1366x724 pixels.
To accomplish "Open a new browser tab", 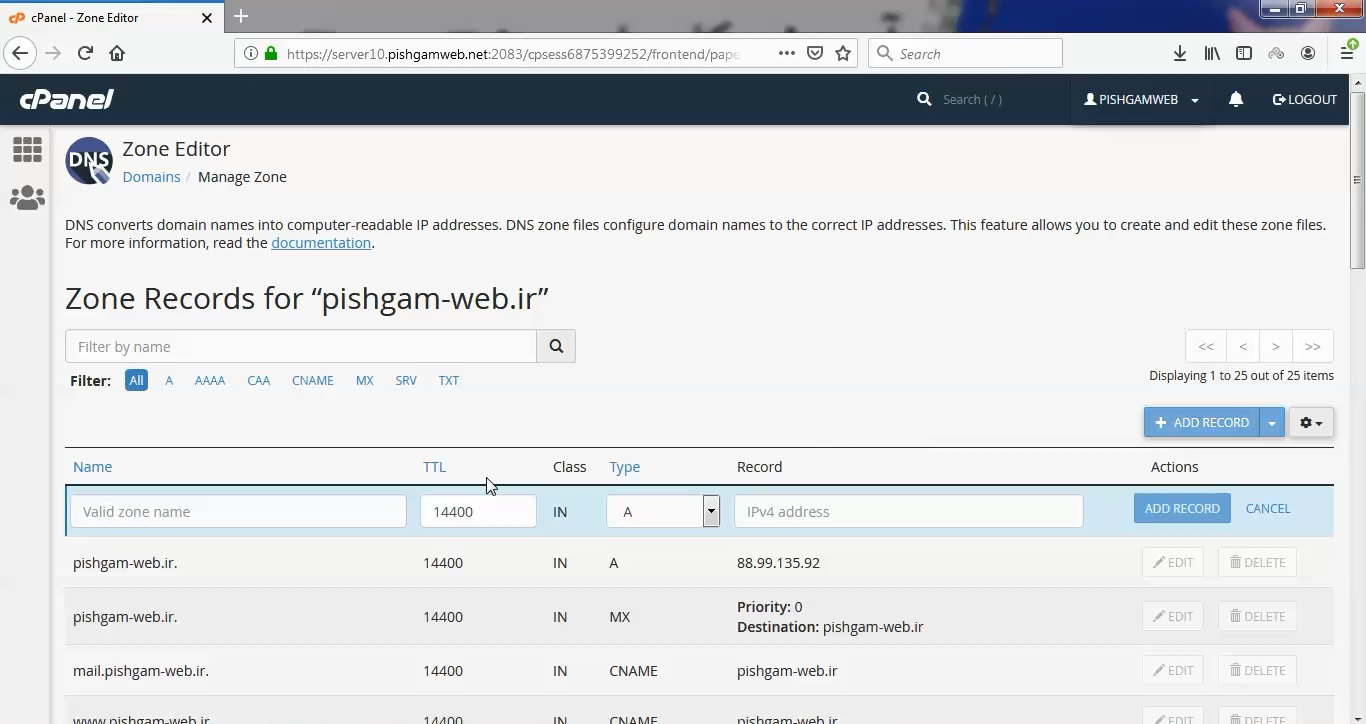I will [x=240, y=16].
